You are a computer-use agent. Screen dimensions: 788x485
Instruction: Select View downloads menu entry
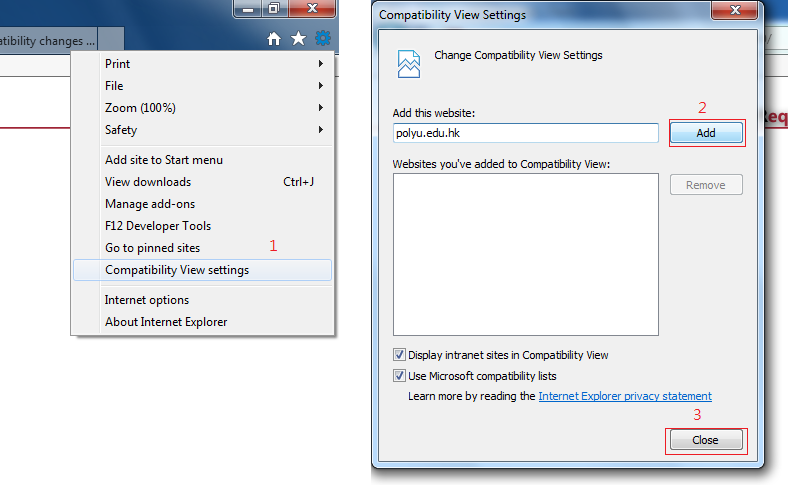click(148, 182)
